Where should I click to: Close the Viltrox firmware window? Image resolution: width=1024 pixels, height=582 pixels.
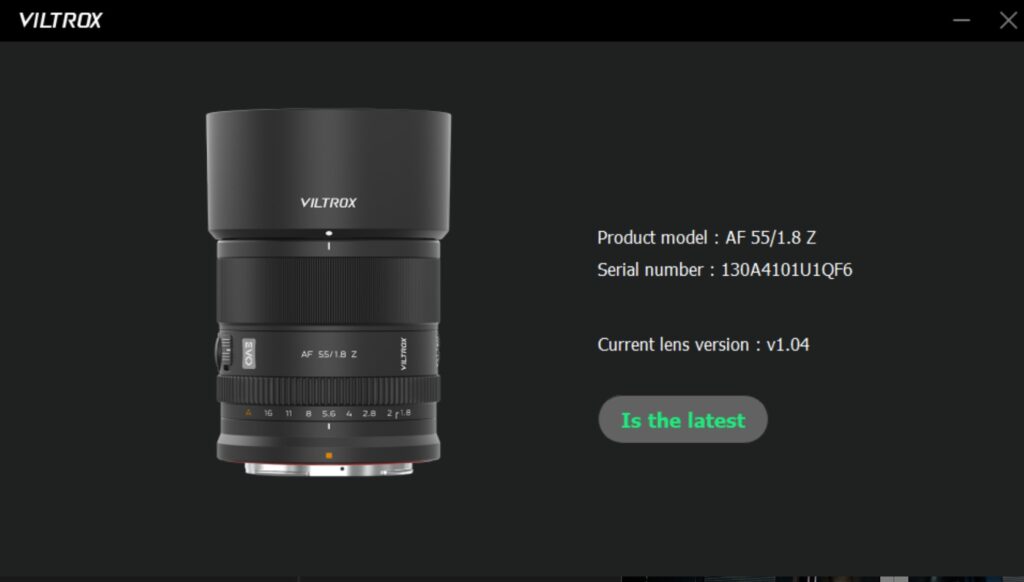tap(1008, 20)
